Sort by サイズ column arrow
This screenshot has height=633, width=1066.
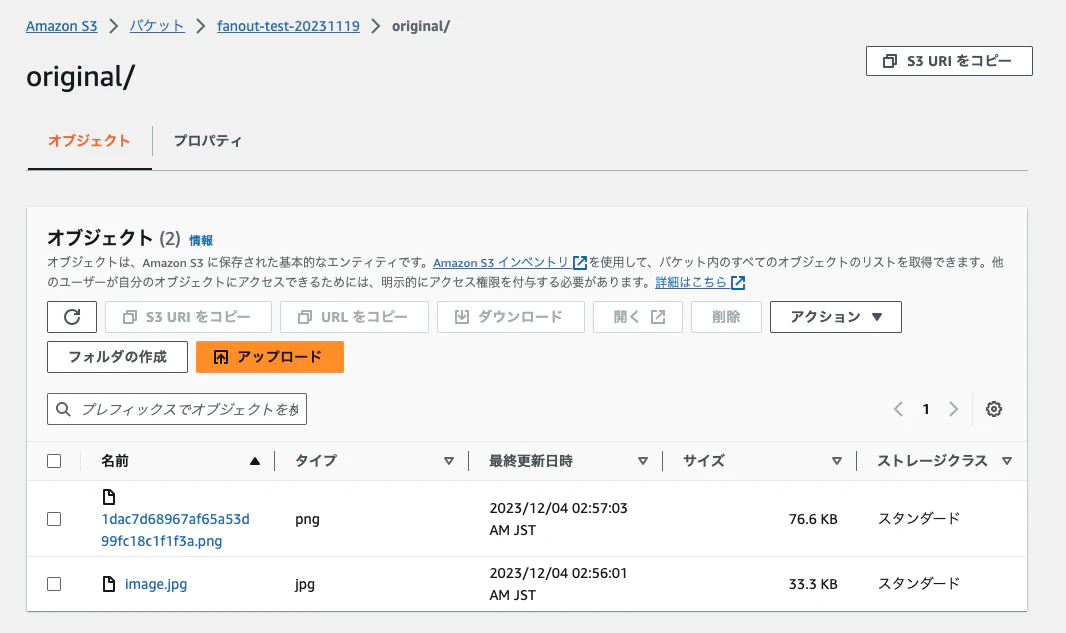coord(837,461)
